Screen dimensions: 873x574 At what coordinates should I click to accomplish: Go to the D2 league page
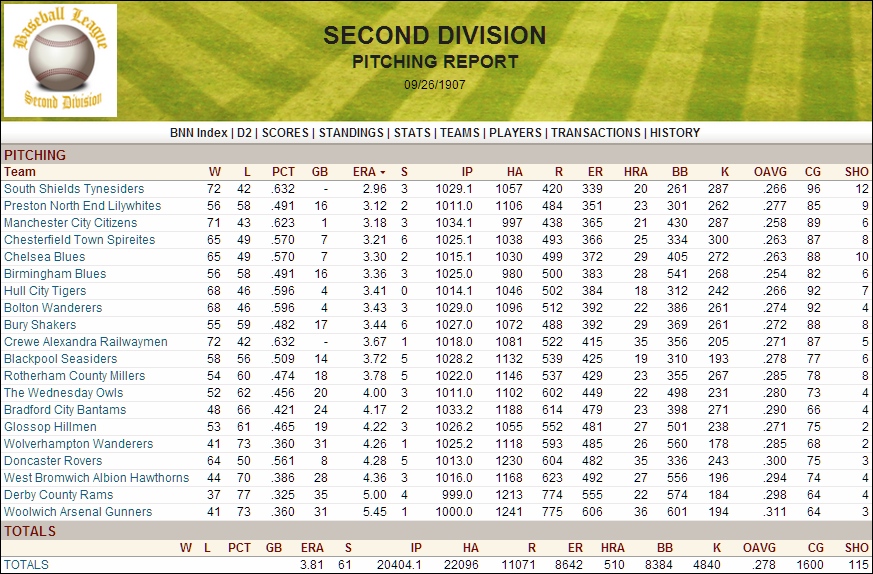tap(244, 133)
